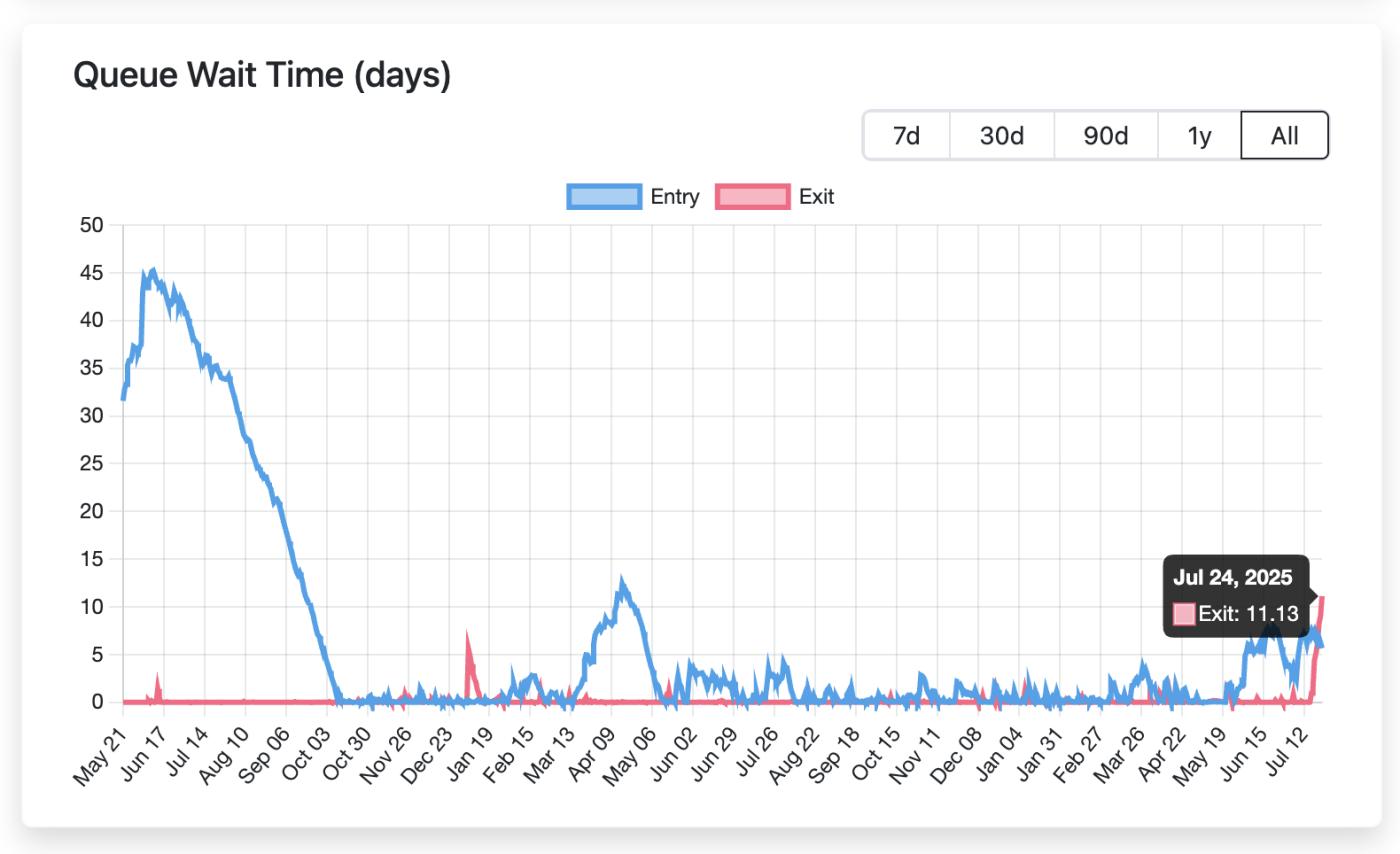Image resolution: width=1400 pixels, height=854 pixels.
Task: Click the Jul 24, 2025 tooltip box
Action: [1235, 595]
